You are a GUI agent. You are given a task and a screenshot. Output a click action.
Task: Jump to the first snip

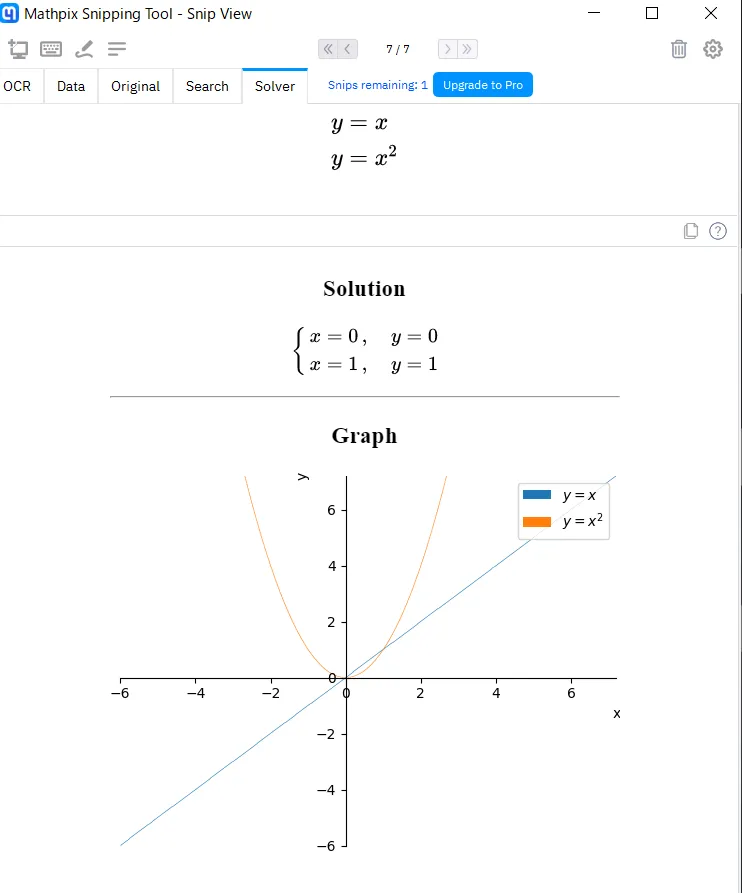click(328, 49)
